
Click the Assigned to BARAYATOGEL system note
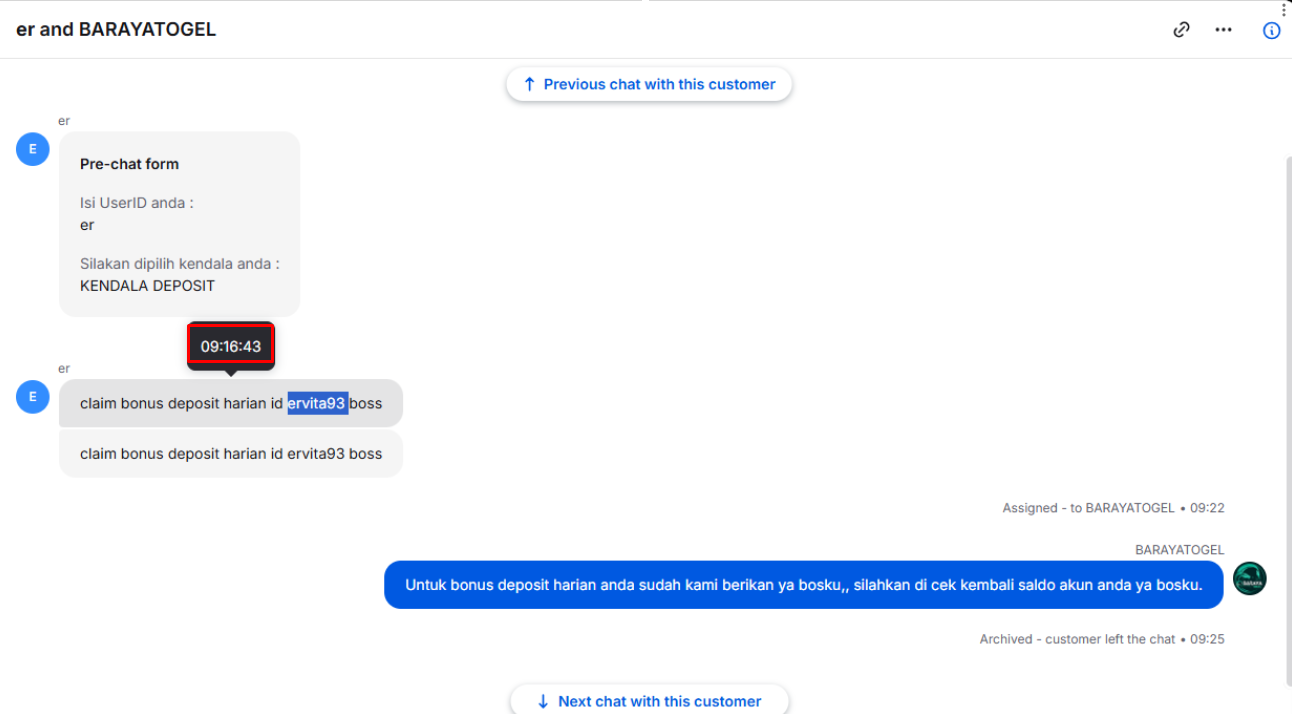1113,508
